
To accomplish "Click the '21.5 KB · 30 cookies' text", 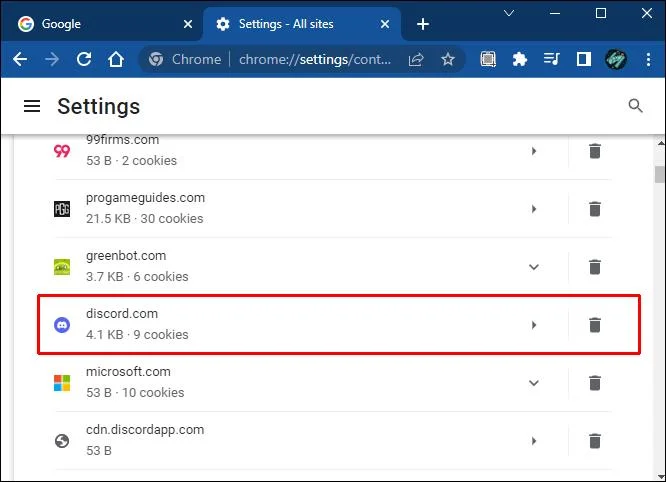I will coord(144,218).
